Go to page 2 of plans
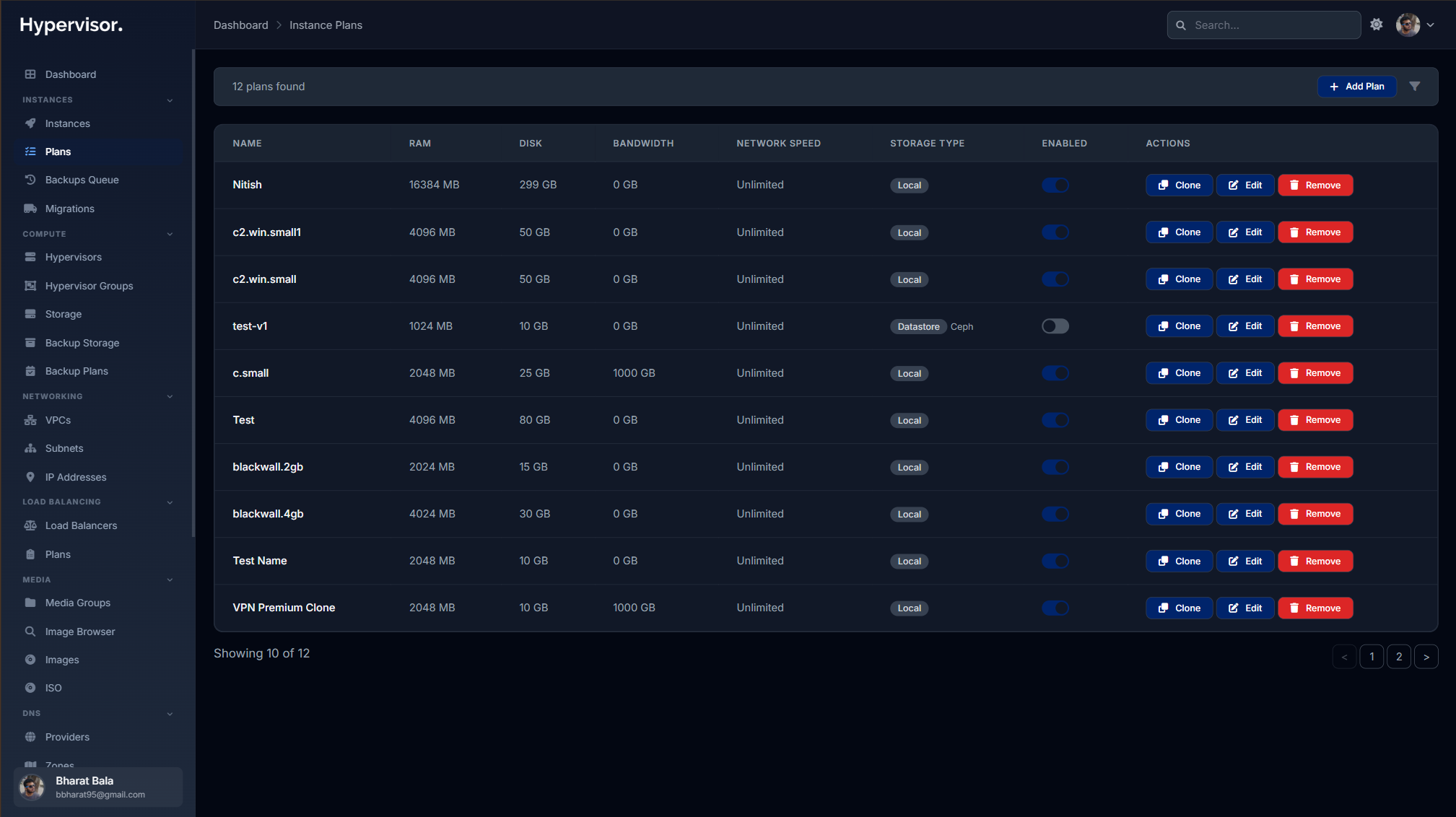This screenshot has height=817, width=1456. [1399, 656]
